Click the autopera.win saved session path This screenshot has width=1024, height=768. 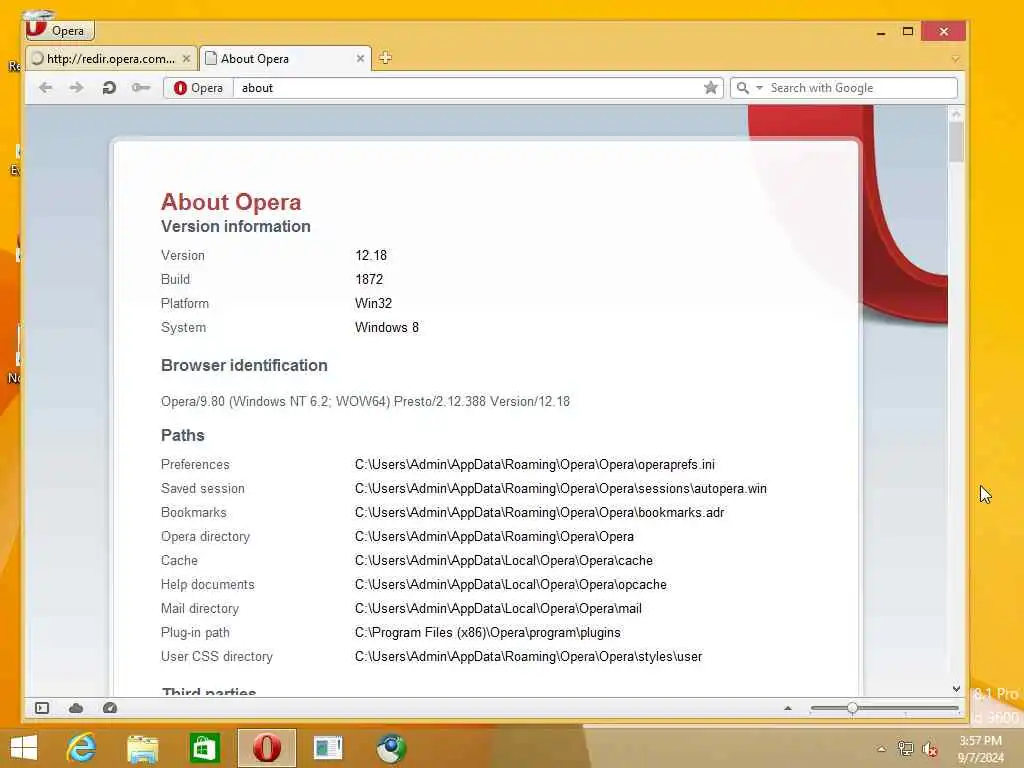[x=561, y=488]
